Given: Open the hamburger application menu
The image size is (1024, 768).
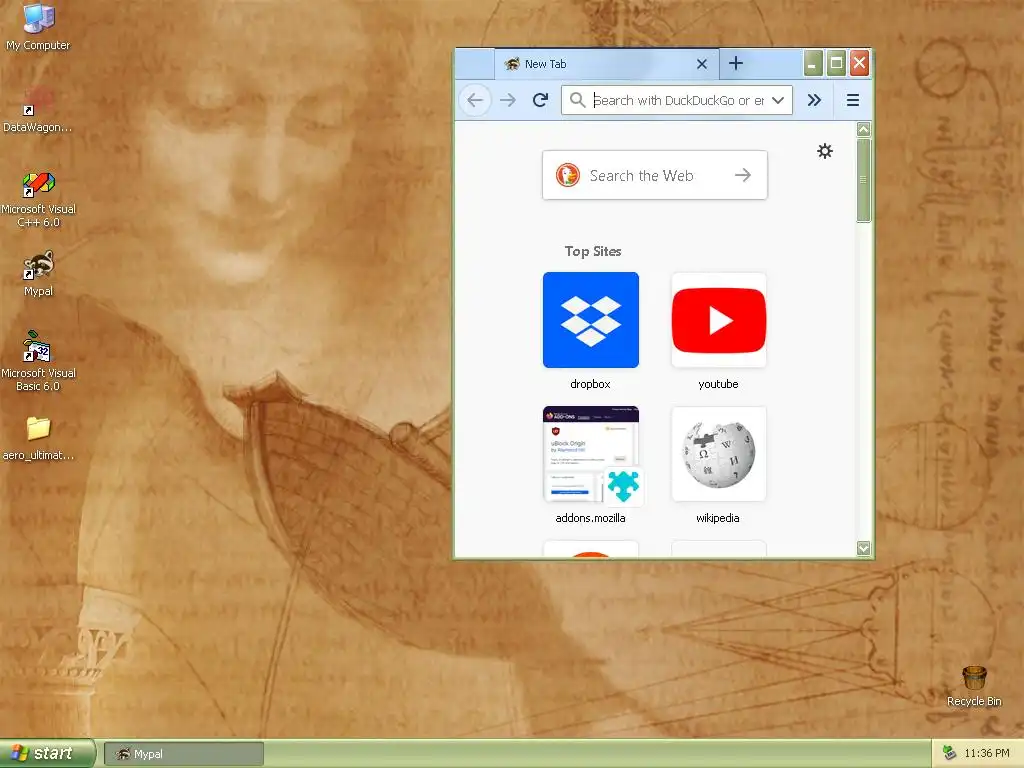Looking at the screenshot, I should click(x=852, y=100).
